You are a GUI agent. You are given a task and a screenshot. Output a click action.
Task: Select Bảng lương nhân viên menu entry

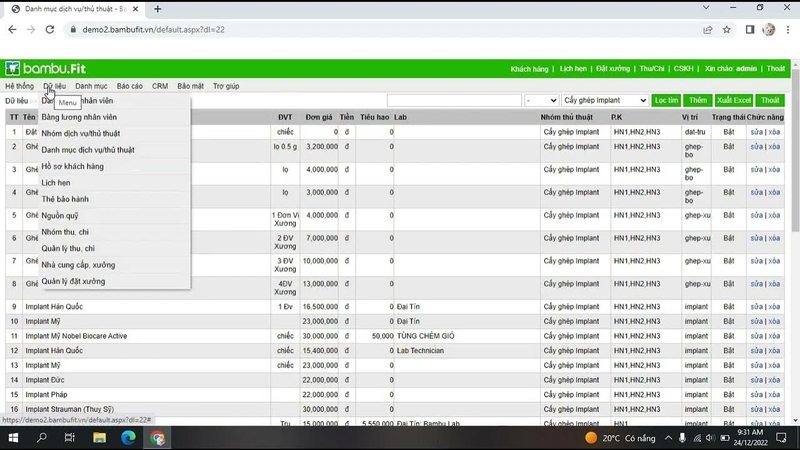[79, 117]
